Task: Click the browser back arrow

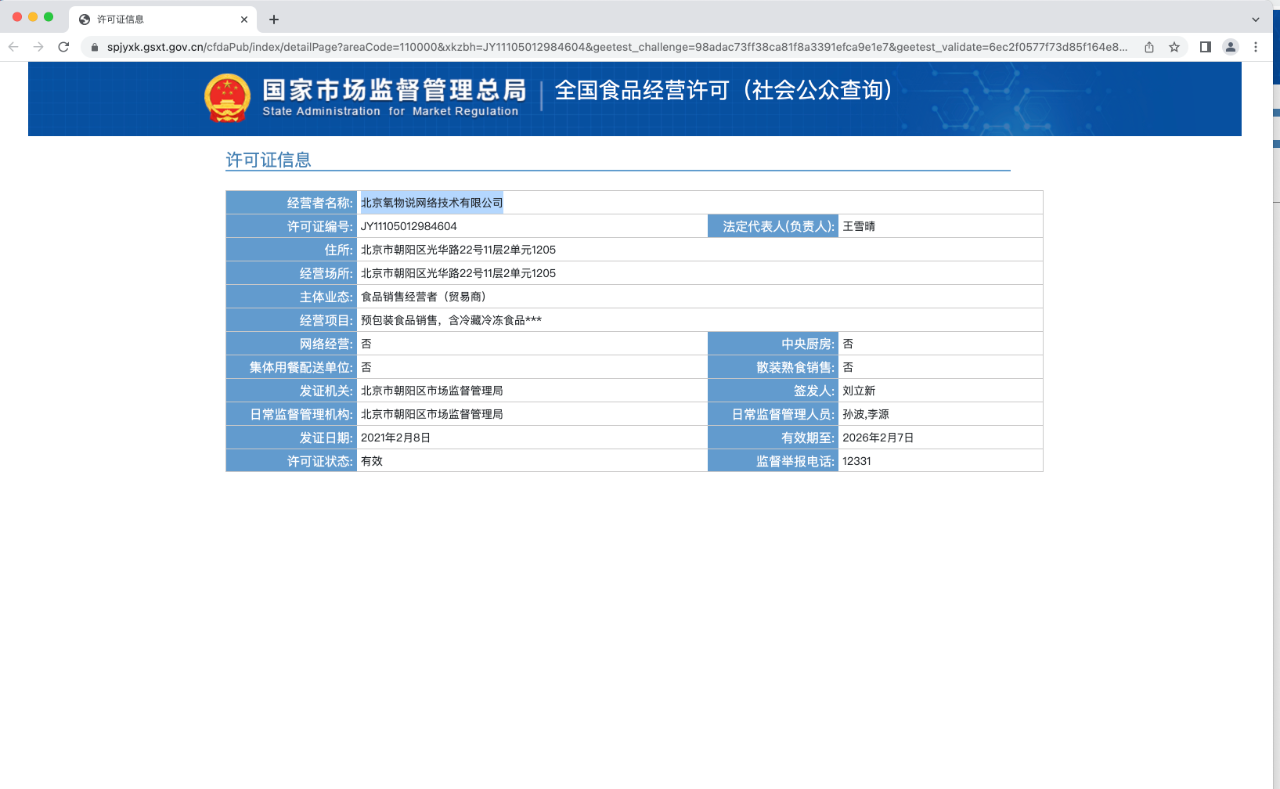Action: (x=13, y=47)
